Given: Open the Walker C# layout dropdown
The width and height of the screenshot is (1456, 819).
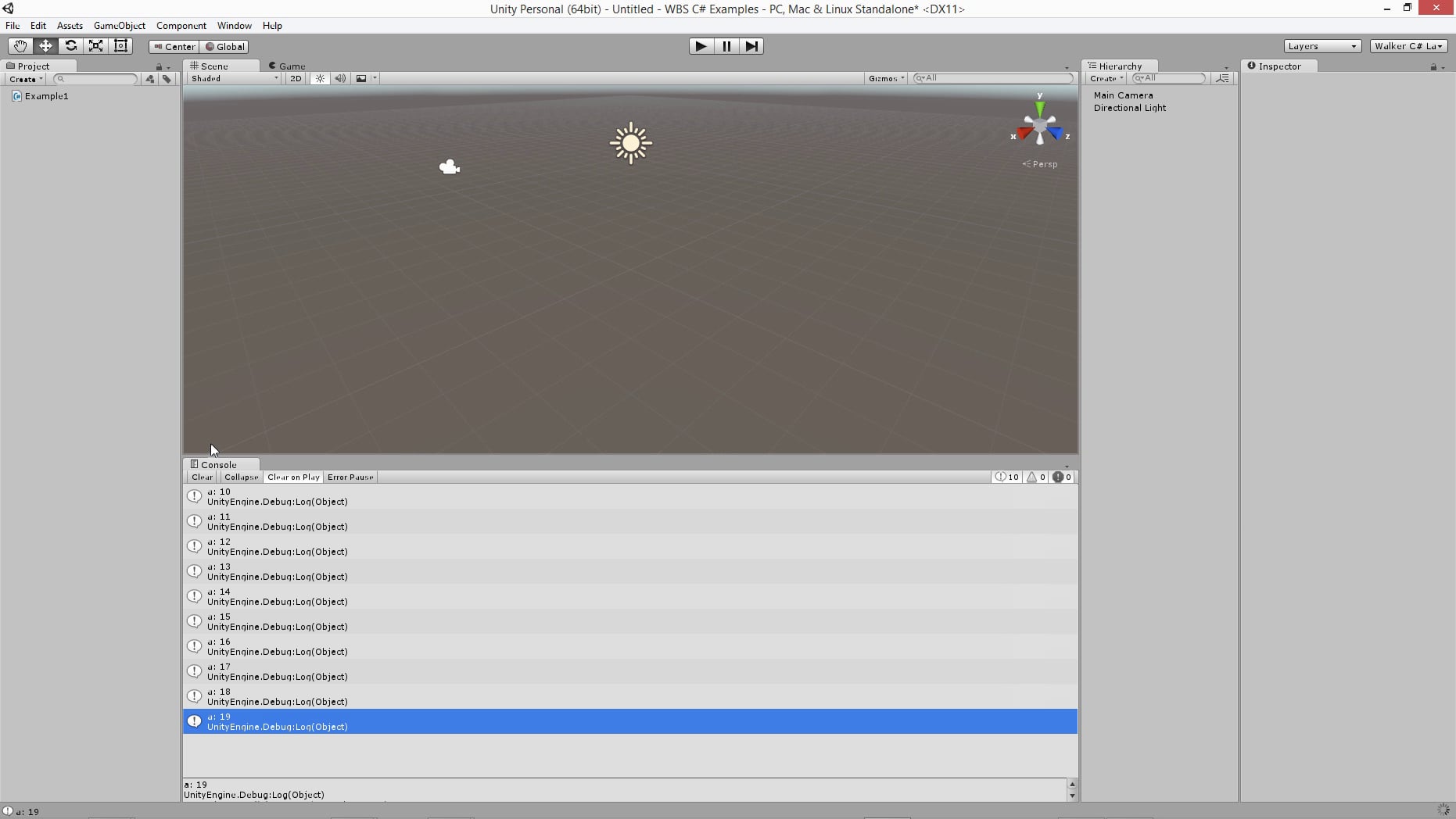Looking at the screenshot, I should [1408, 46].
